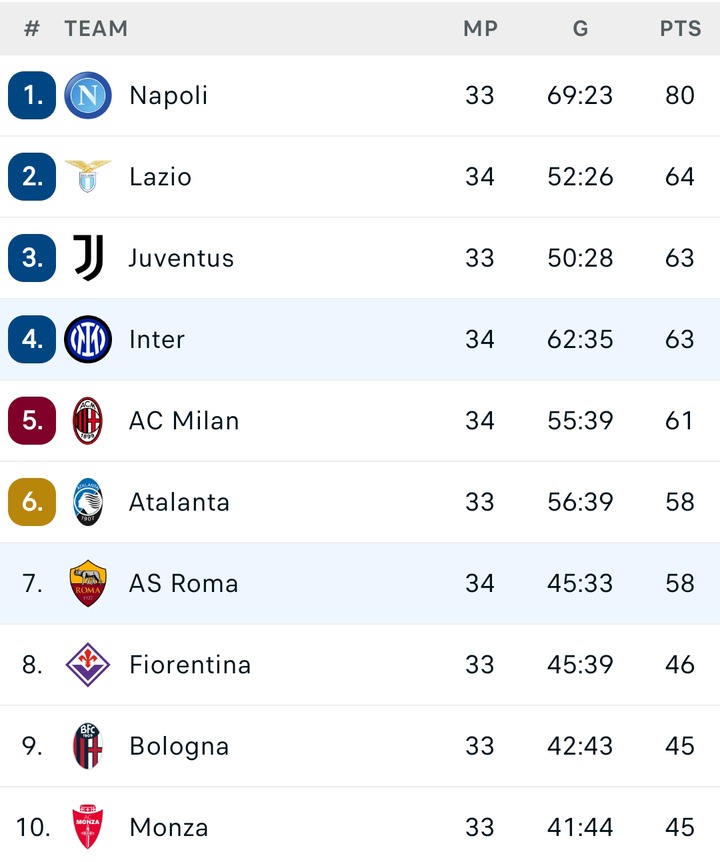This screenshot has height=862, width=720.
Task: Open the AC Milan crest
Action: 88,421
